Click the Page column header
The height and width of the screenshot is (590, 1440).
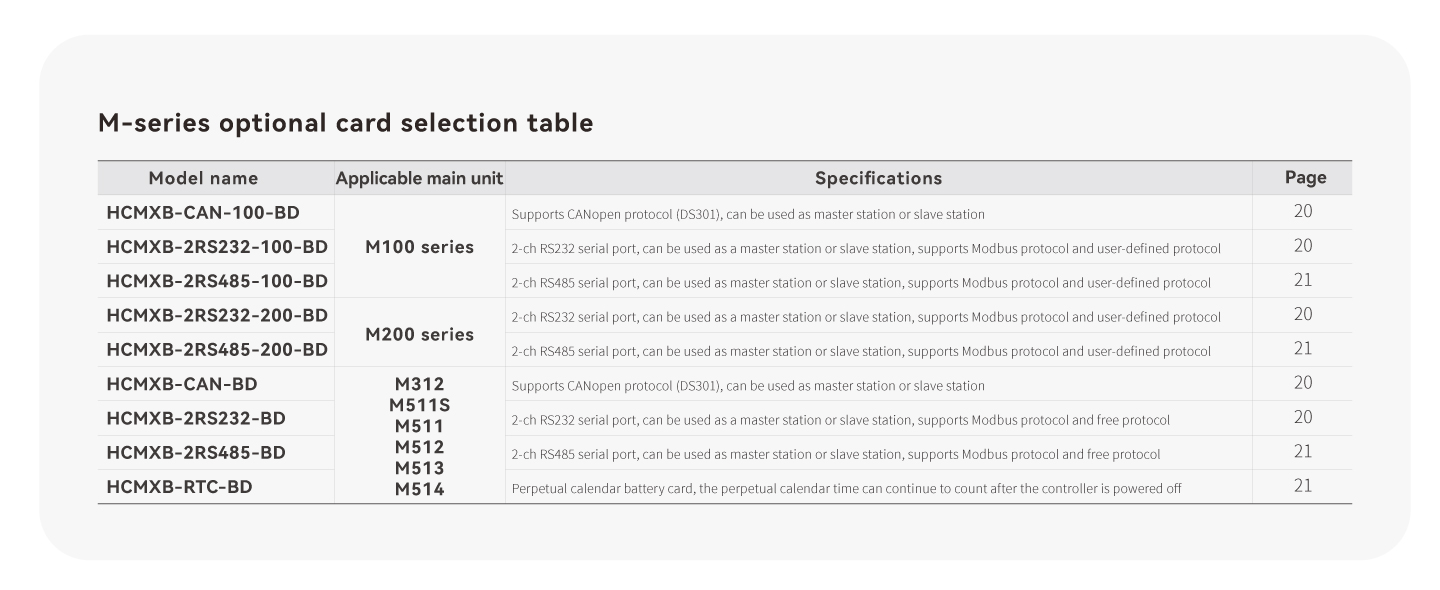pyautogui.click(x=1305, y=177)
